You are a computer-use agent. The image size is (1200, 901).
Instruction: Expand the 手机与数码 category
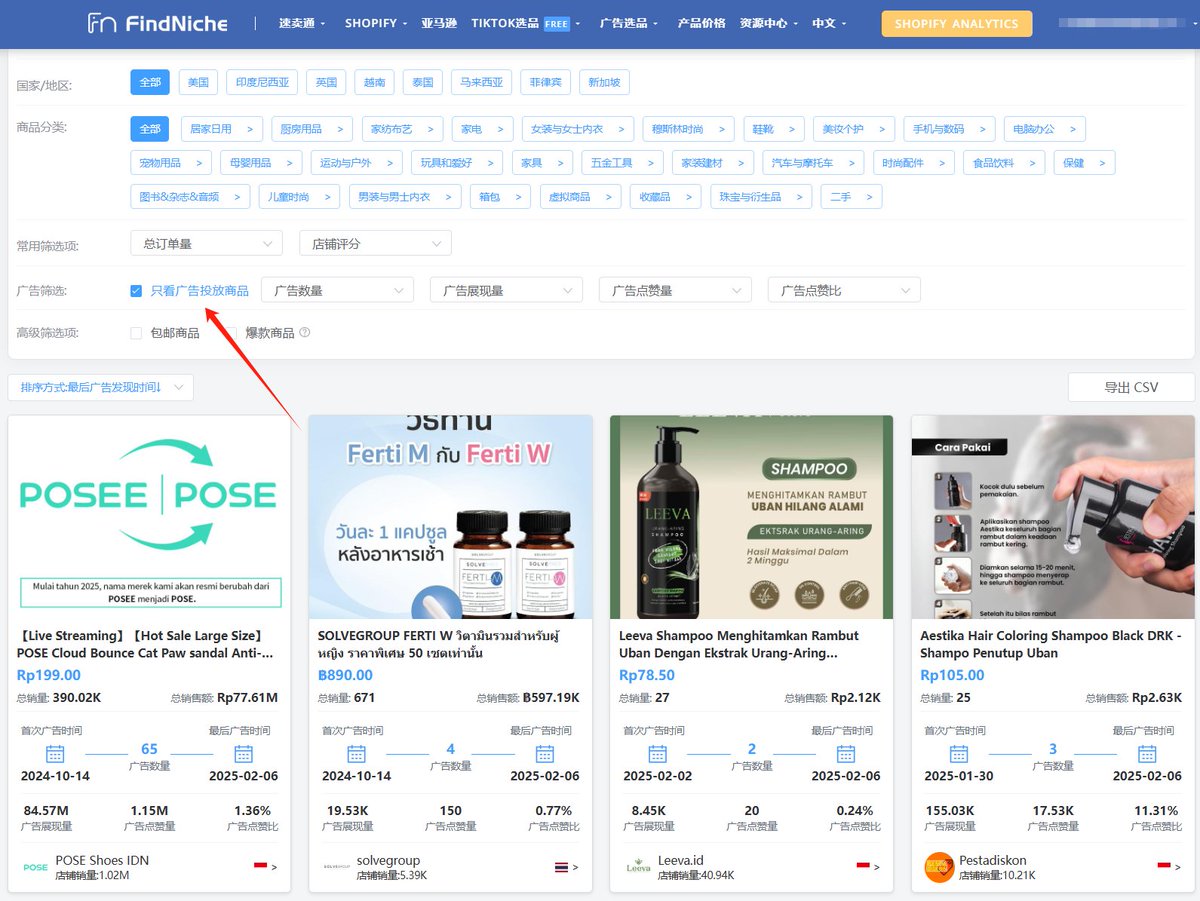point(949,129)
